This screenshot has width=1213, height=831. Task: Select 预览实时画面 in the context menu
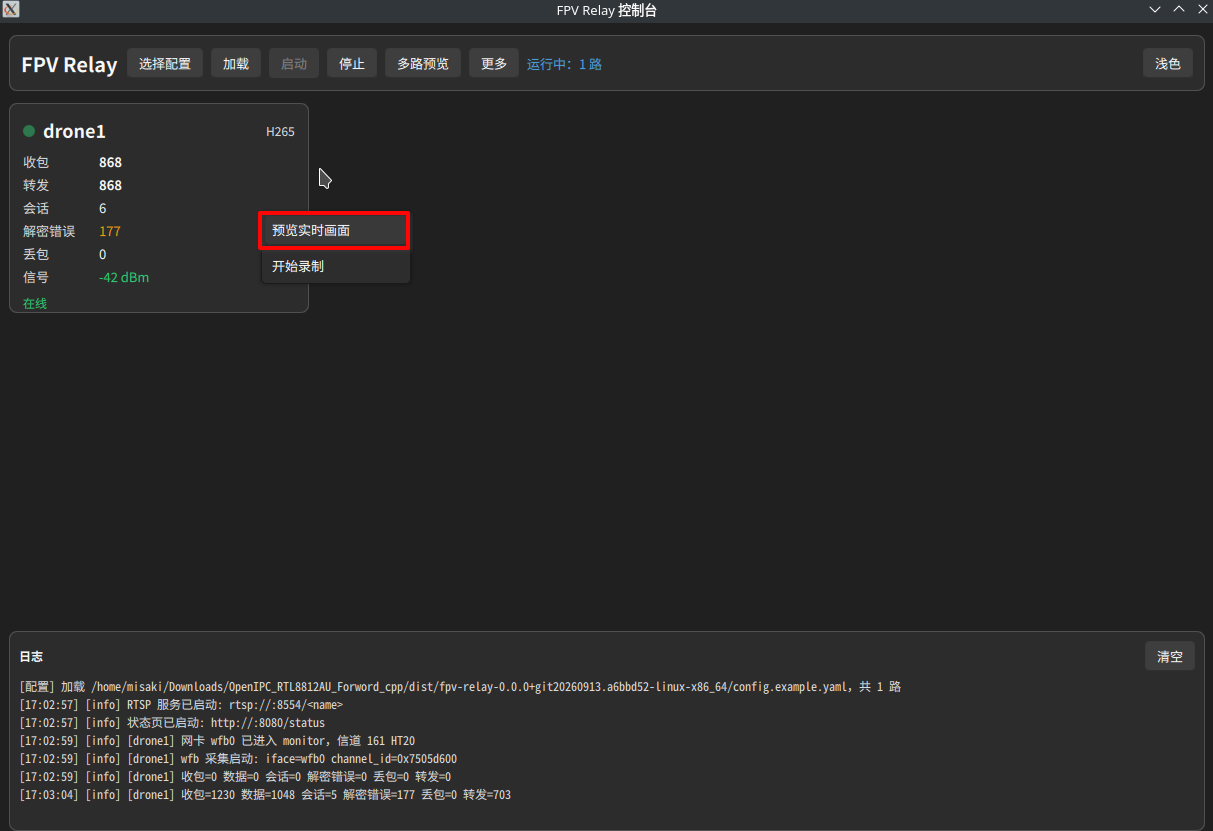tap(335, 230)
